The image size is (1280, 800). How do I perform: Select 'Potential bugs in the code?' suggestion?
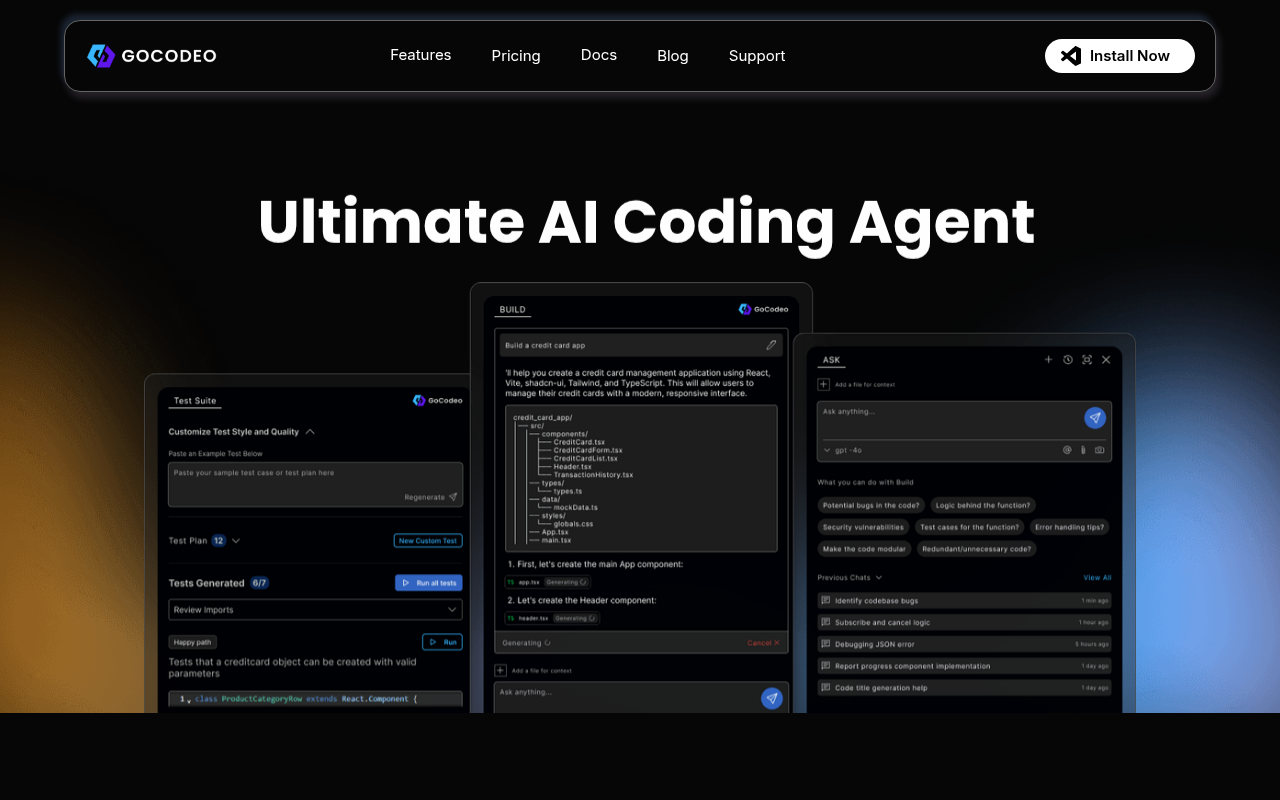871,506
